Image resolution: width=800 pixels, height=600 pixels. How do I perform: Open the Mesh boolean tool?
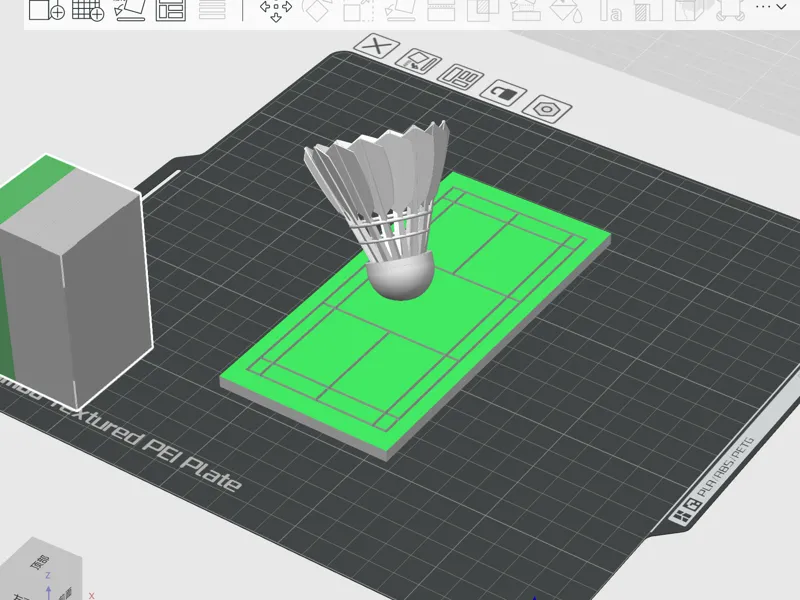click(483, 10)
